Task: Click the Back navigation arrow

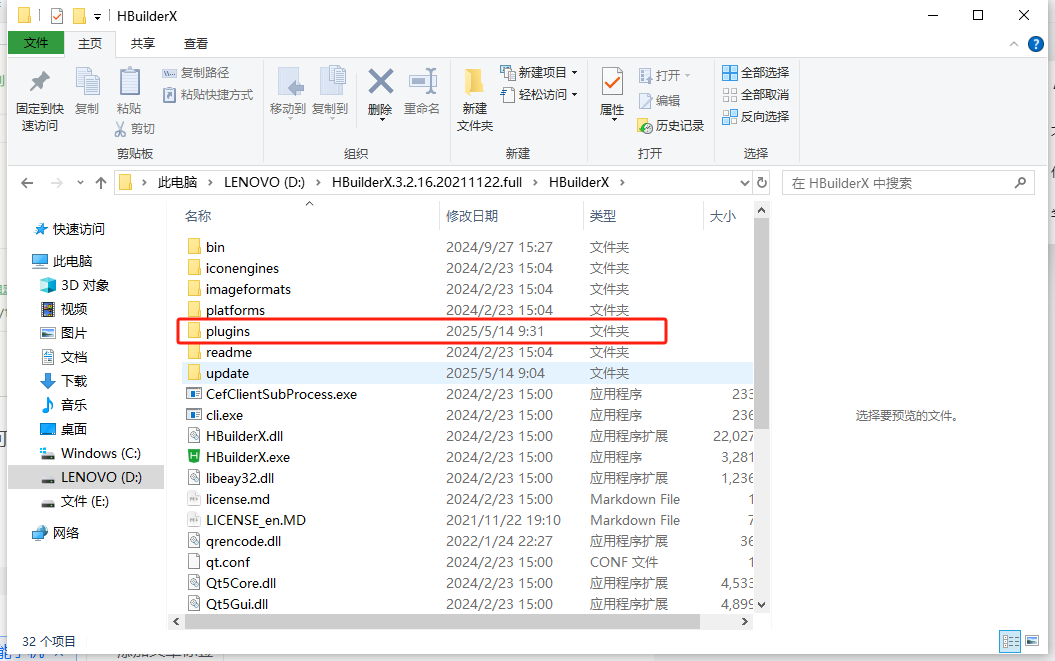Action: (x=27, y=183)
